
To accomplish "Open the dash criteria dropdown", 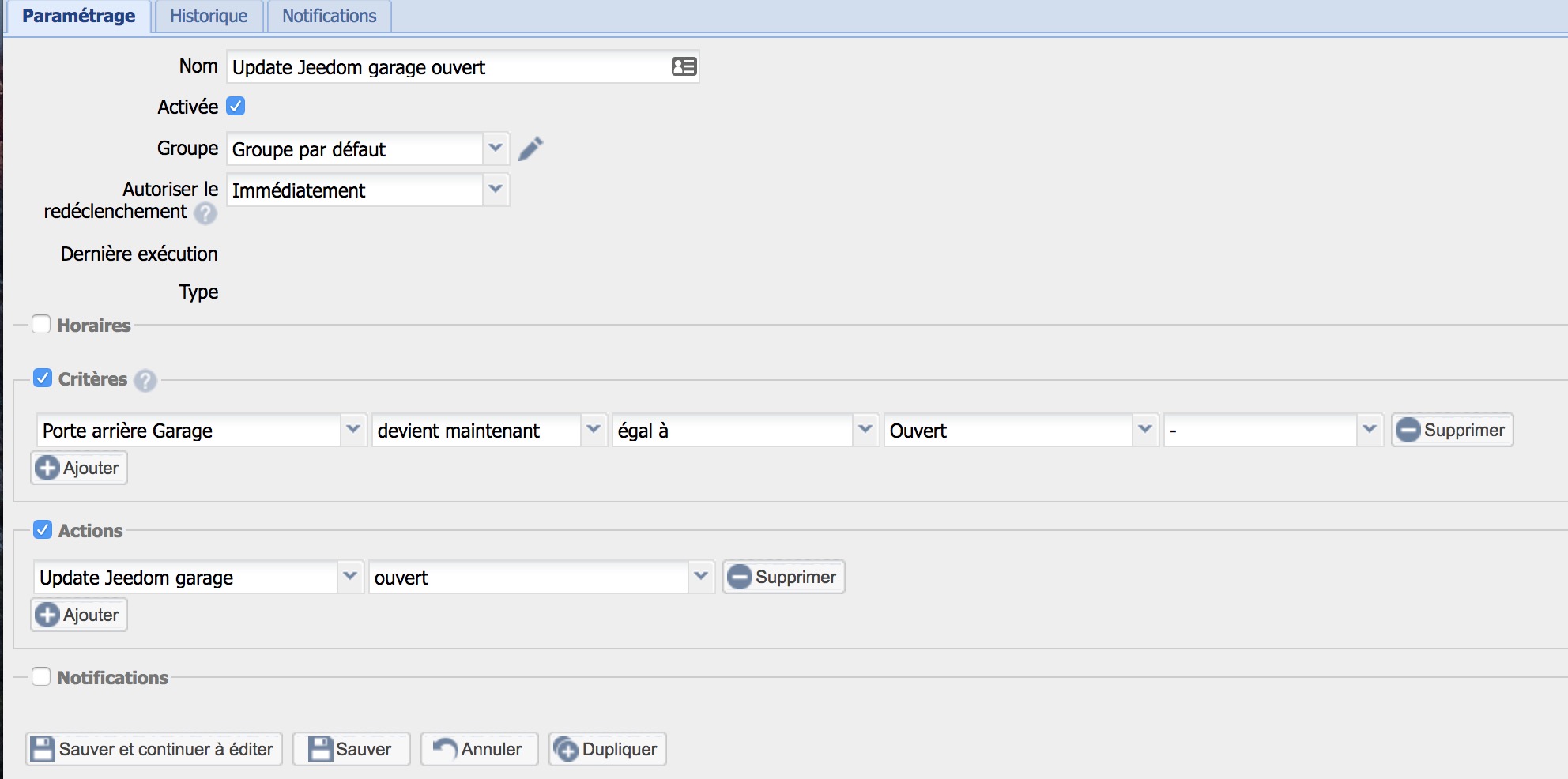I will [1370, 430].
